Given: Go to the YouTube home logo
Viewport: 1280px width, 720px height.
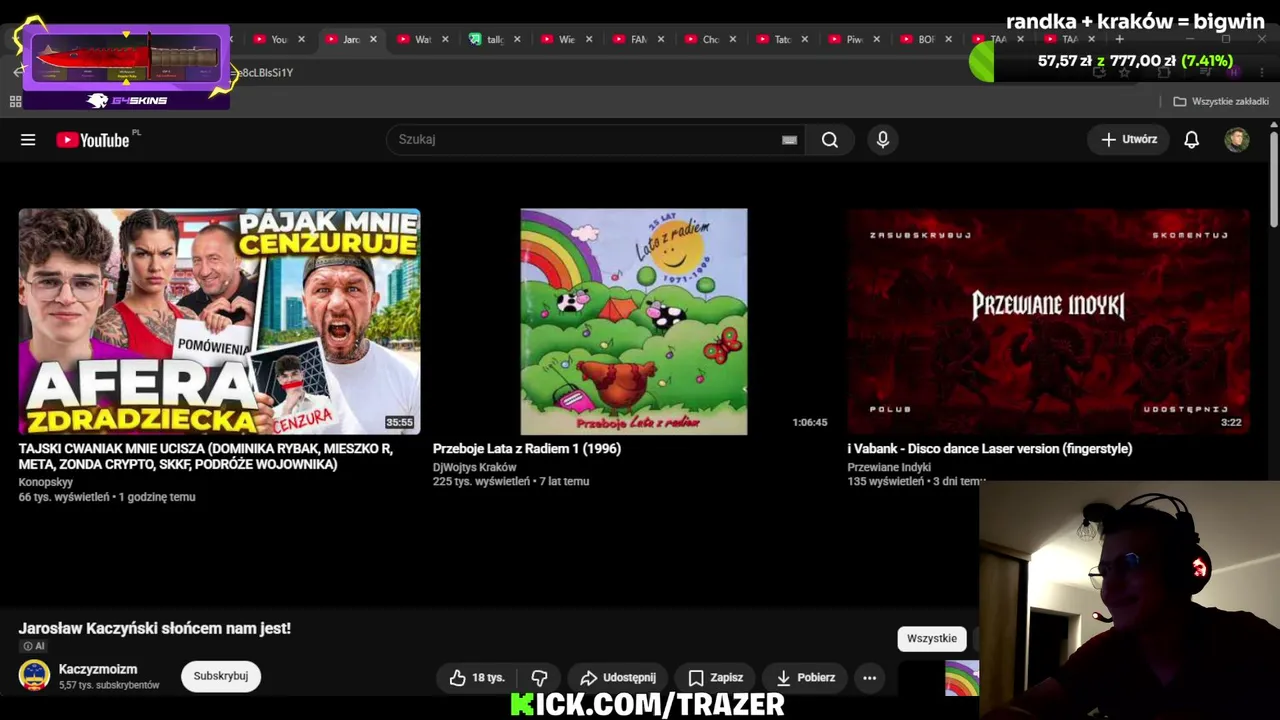Looking at the screenshot, I should pyautogui.click(x=93, y=140).
